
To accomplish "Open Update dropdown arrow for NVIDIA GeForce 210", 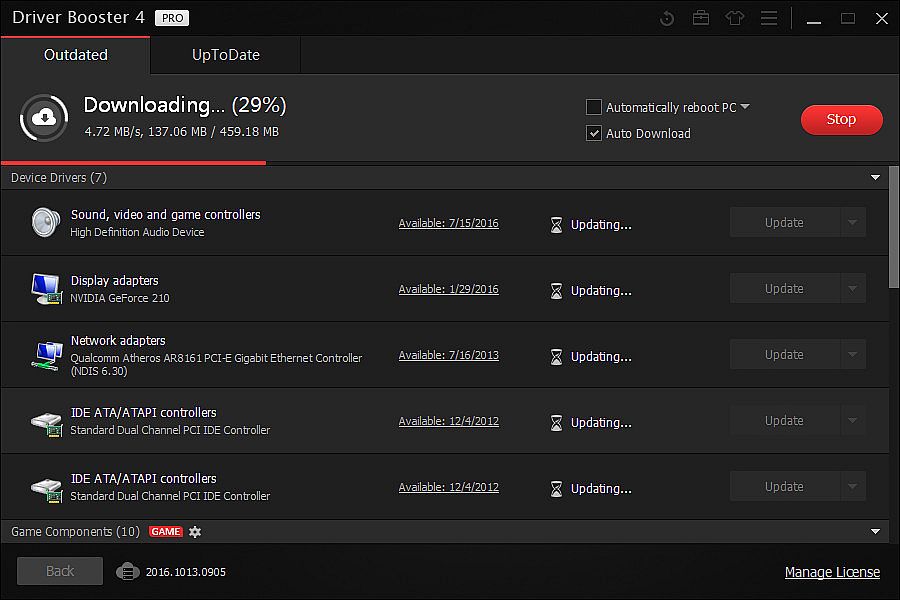I will point(853,288).
